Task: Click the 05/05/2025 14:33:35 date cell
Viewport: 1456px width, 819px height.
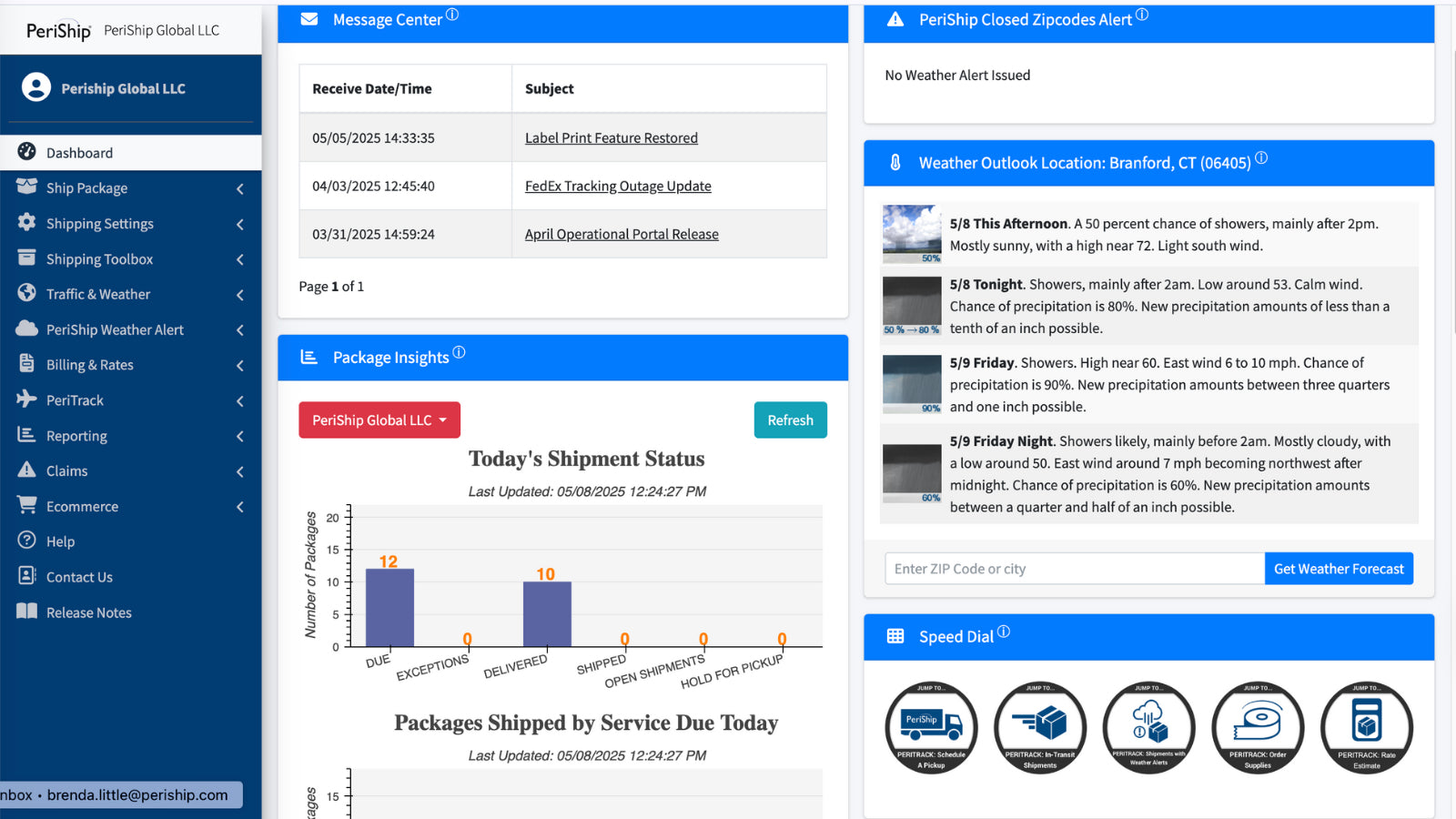Action: [x=406, y=137]
